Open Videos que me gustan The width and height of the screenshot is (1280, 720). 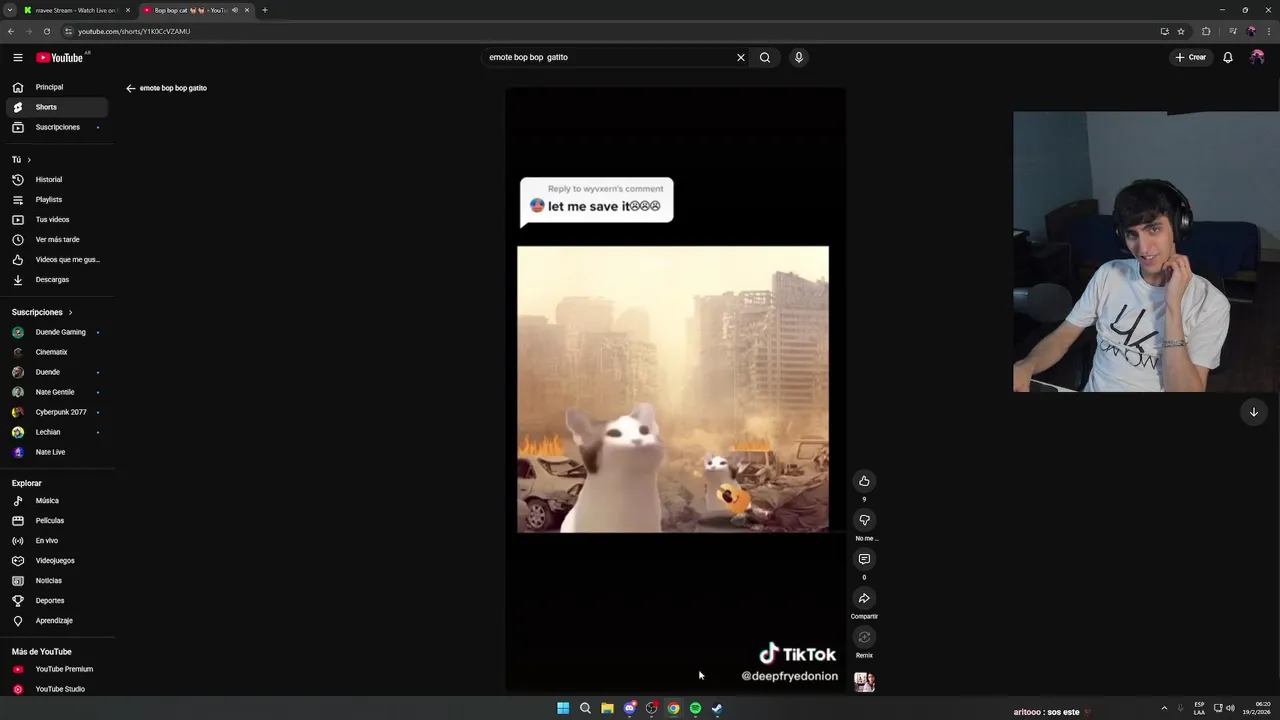(x=57, y=260)
